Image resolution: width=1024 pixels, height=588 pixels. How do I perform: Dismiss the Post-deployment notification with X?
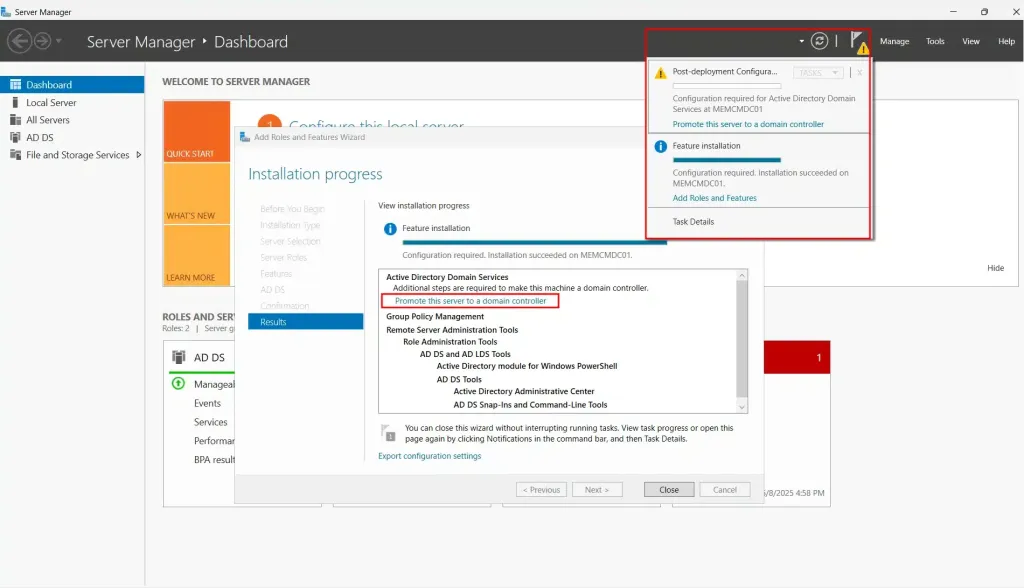(859, 73)
